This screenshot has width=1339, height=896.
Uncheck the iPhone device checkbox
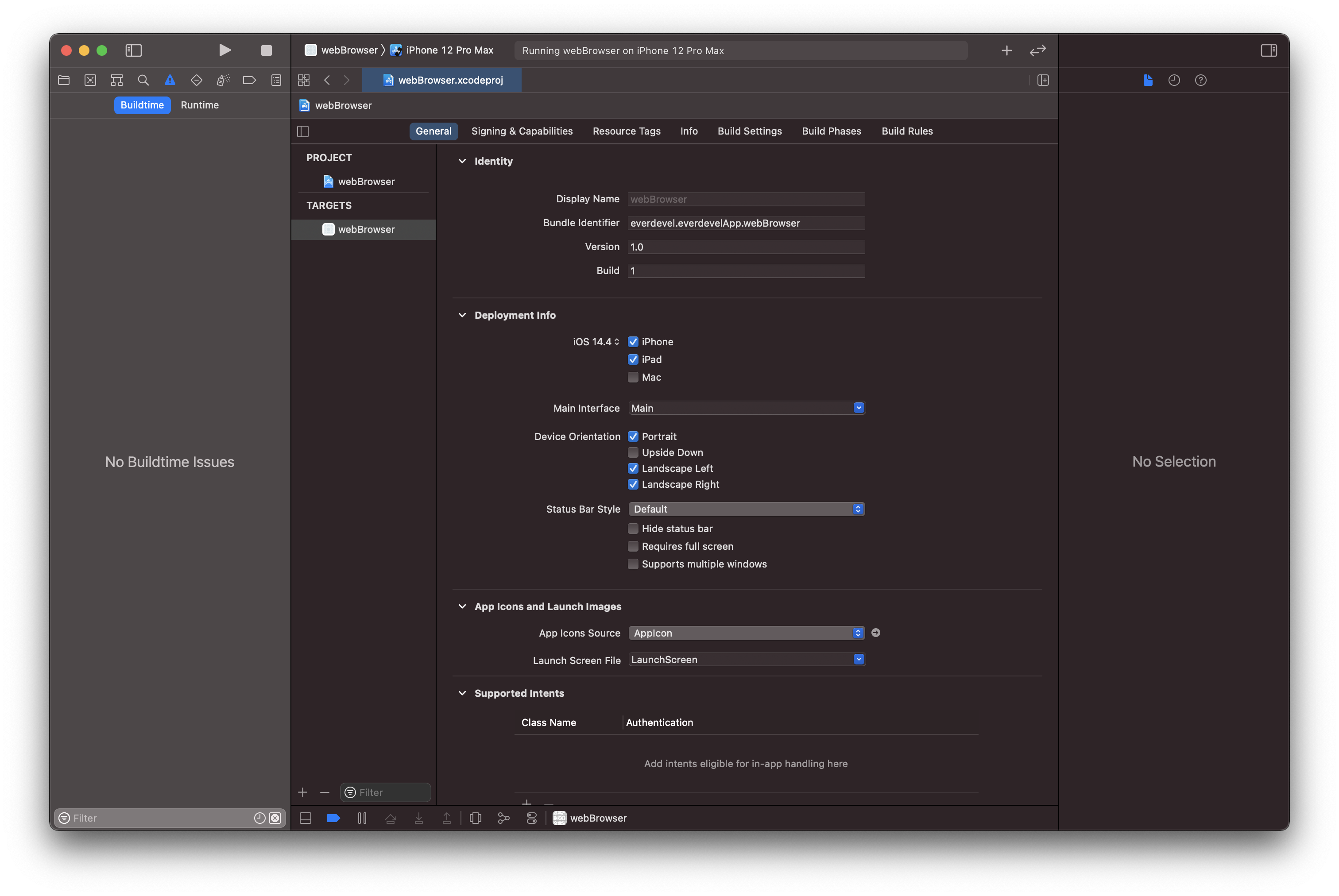point(633,342)
